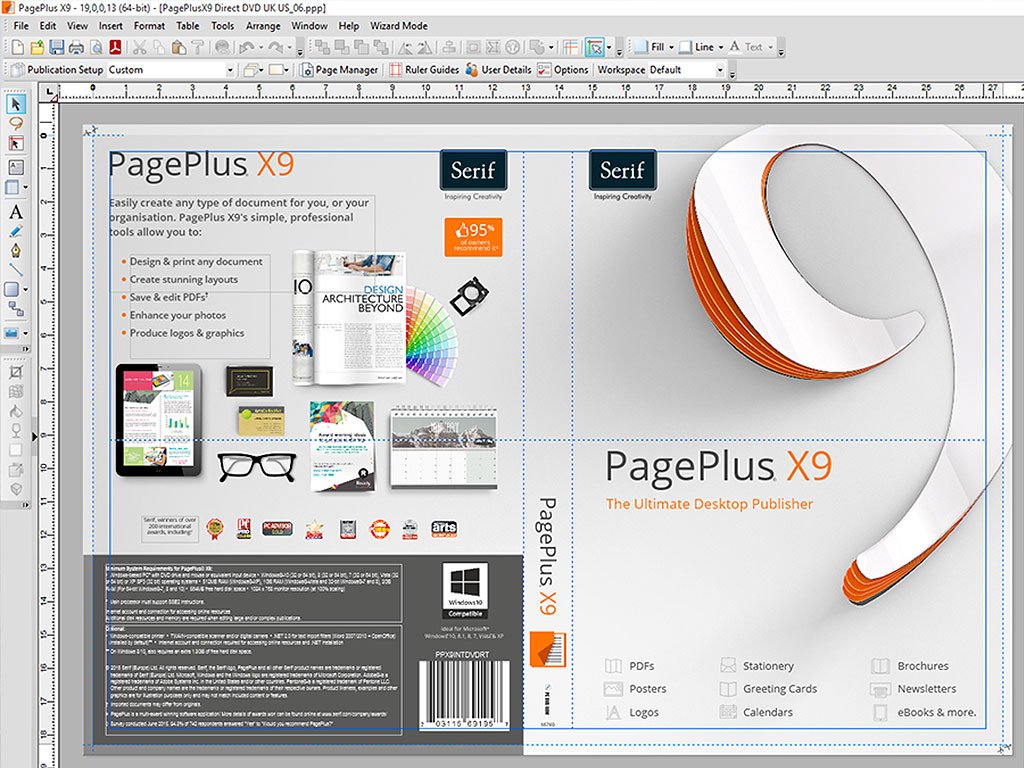Expand the QuickShape tool flyout arrow

25,289
